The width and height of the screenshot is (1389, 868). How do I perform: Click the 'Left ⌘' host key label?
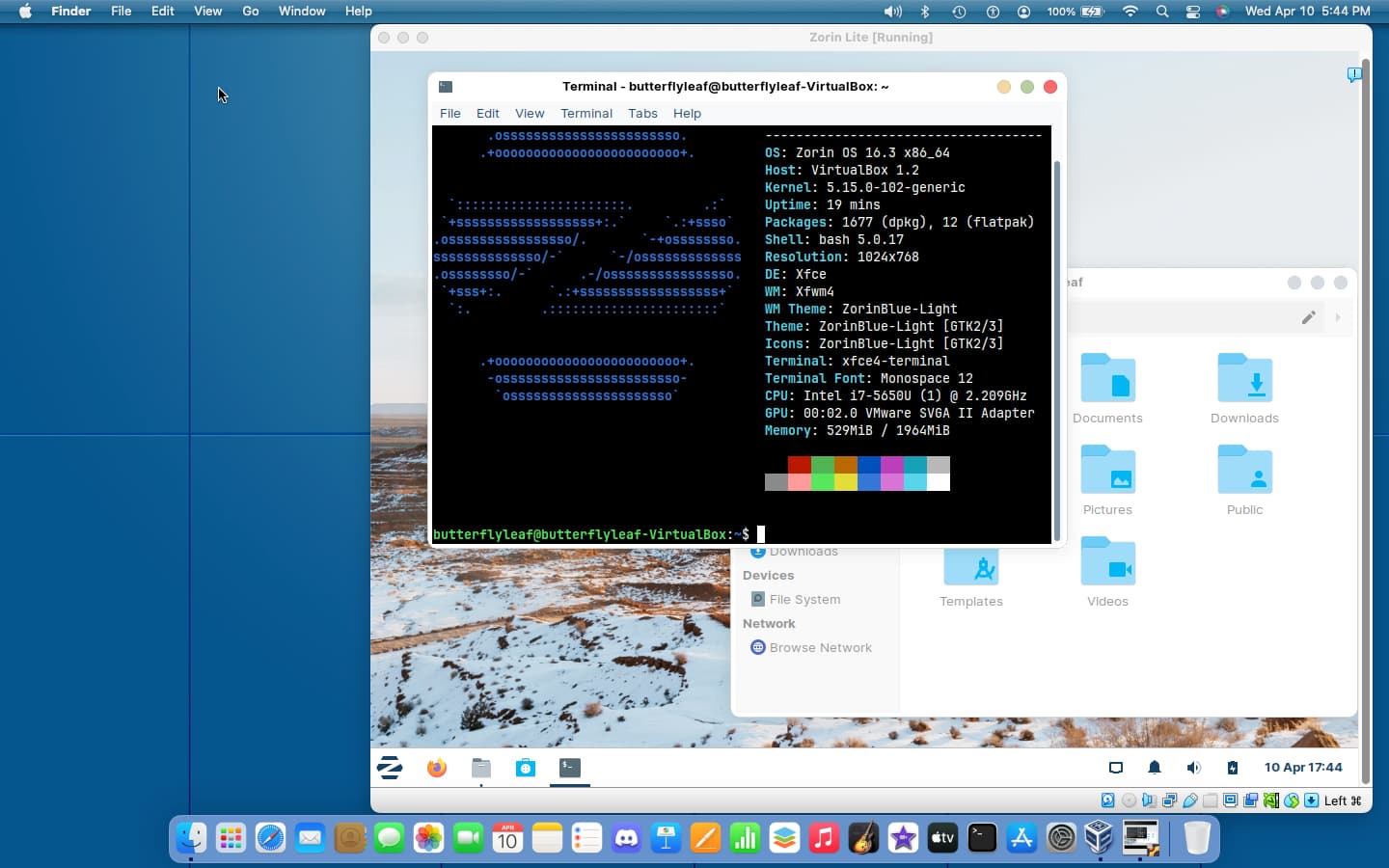coord(1343,800)
